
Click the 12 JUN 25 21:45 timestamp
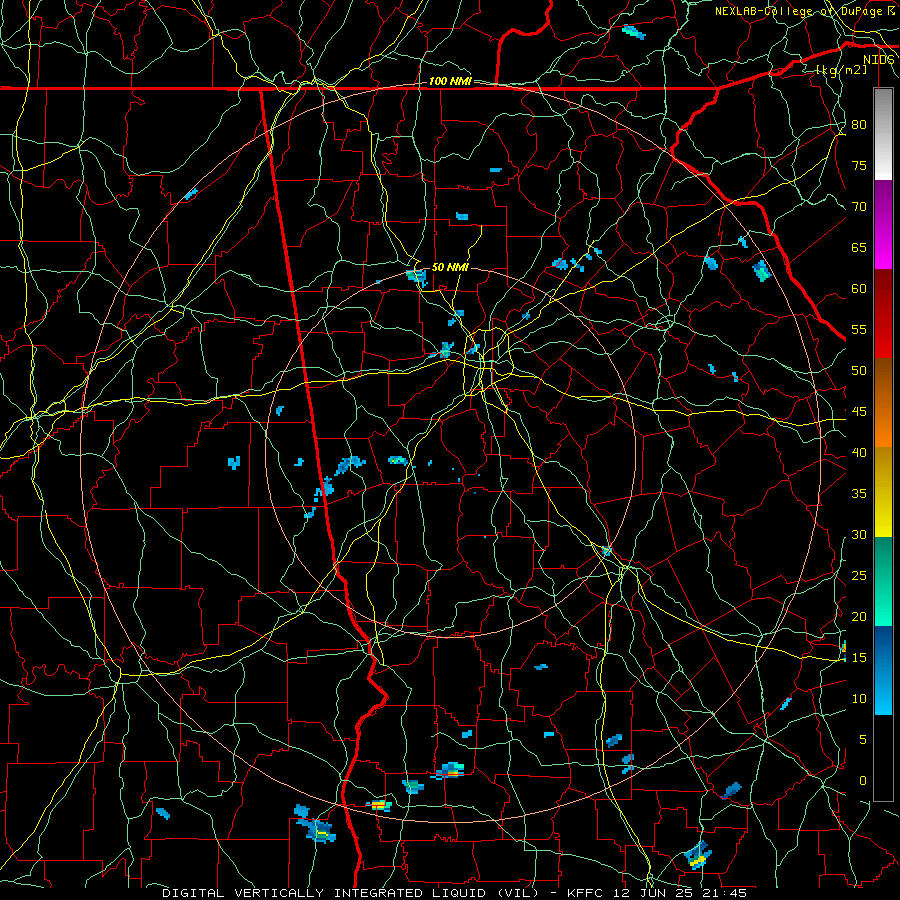680,893
